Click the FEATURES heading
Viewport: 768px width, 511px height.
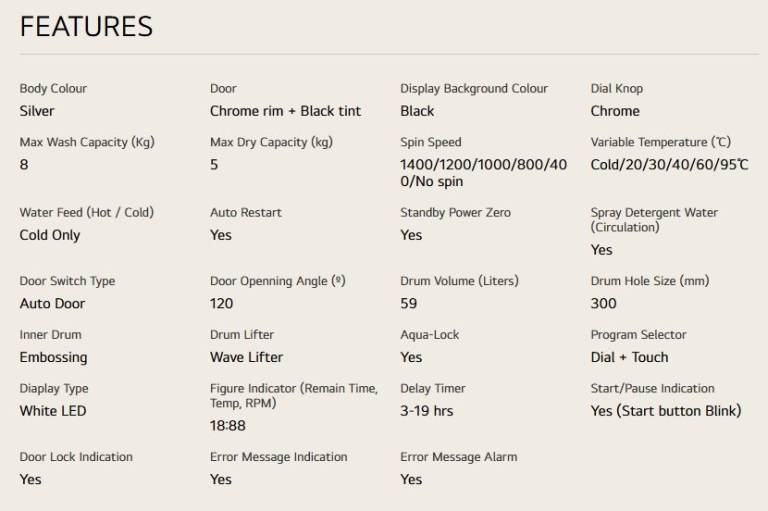(x=86, y=26)
